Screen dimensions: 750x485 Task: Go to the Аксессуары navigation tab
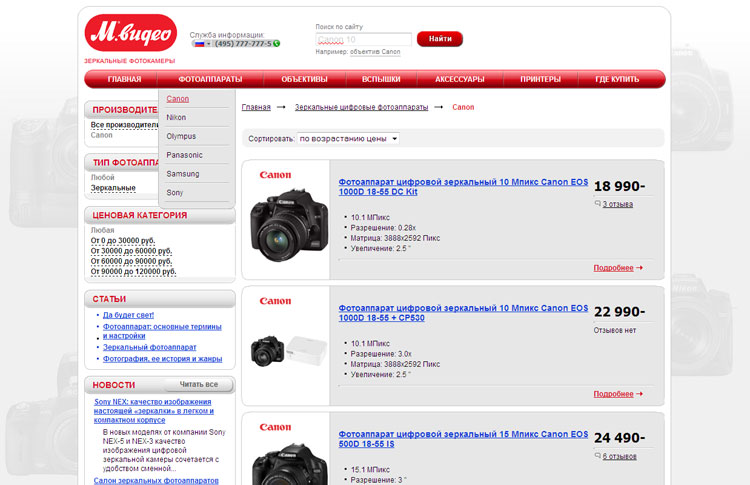coord(459,79)
